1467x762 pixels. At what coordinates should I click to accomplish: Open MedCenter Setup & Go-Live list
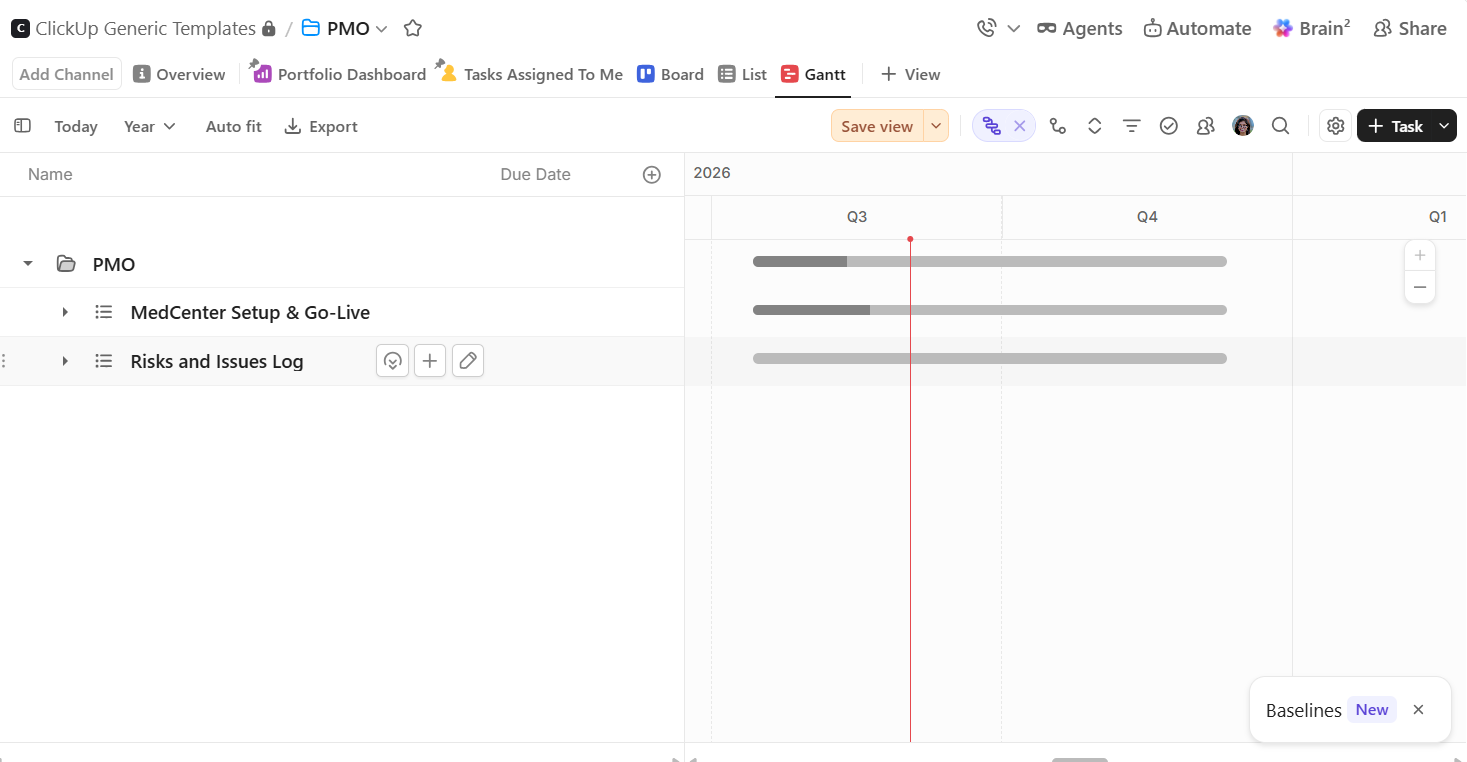(250, 312)
